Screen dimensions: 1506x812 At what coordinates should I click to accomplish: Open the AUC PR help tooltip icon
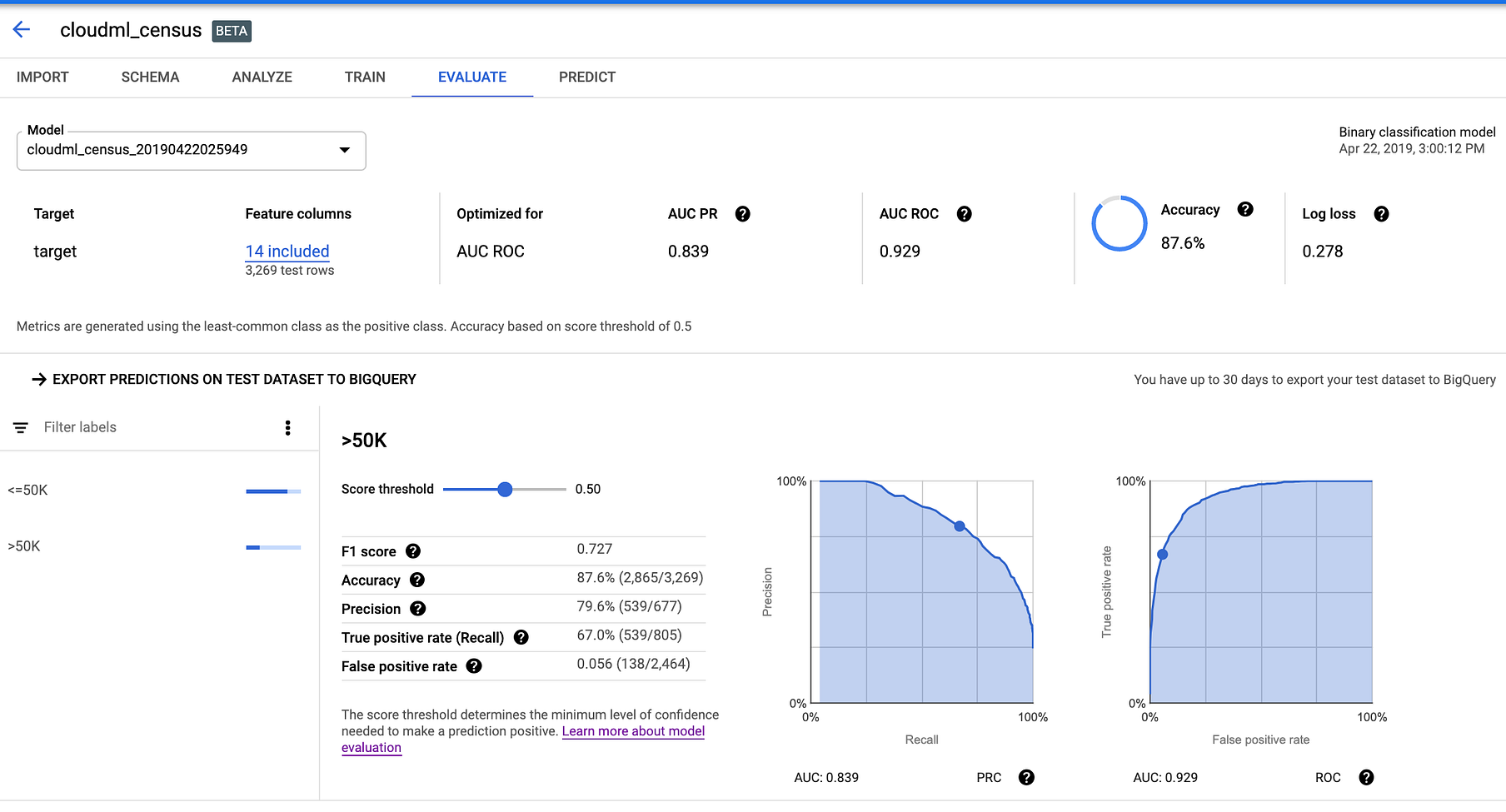point(744,214)
